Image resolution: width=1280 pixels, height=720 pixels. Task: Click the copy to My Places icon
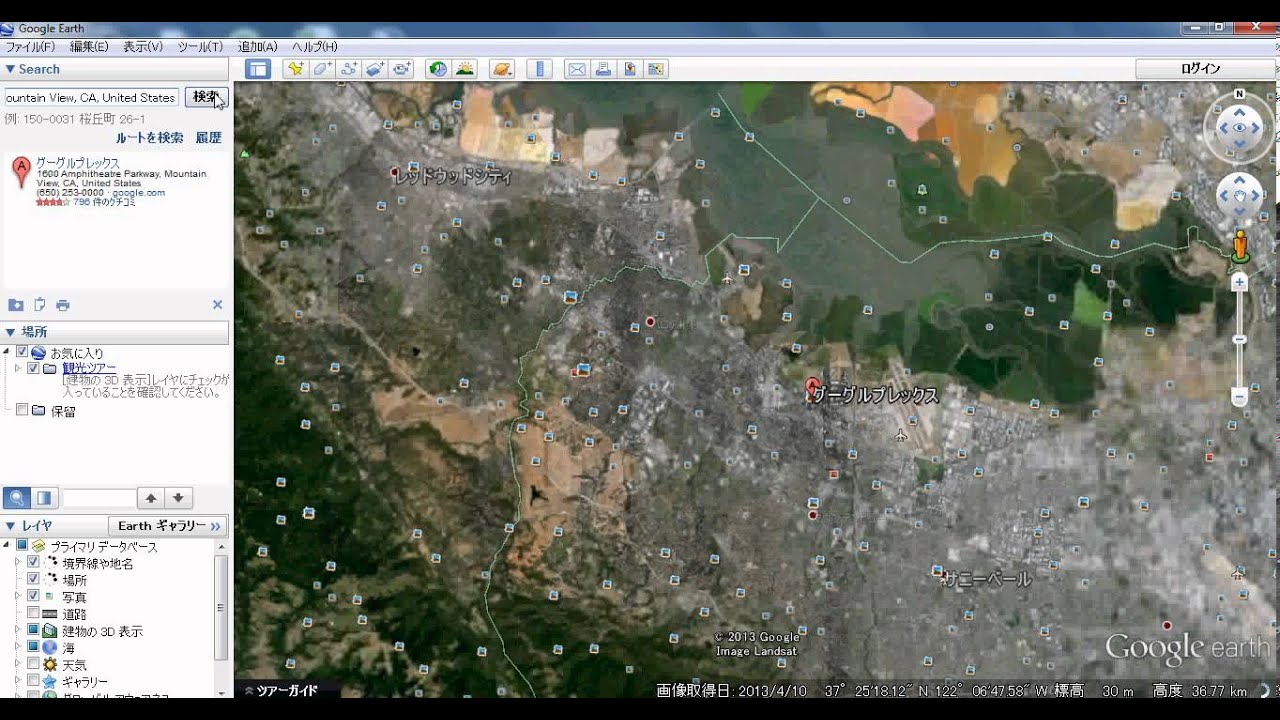pyautogui.click(x=40, y=305)
